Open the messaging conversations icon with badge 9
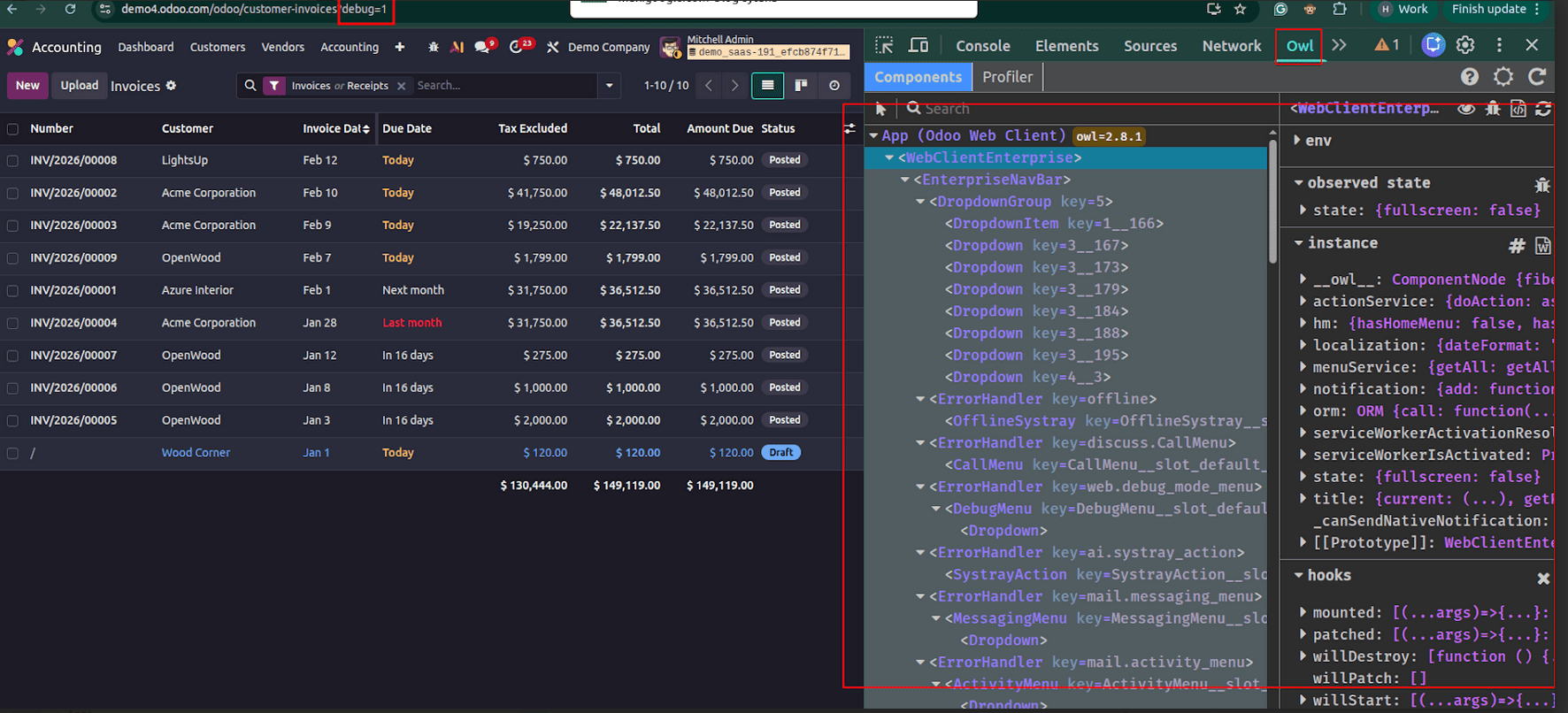 482,47
